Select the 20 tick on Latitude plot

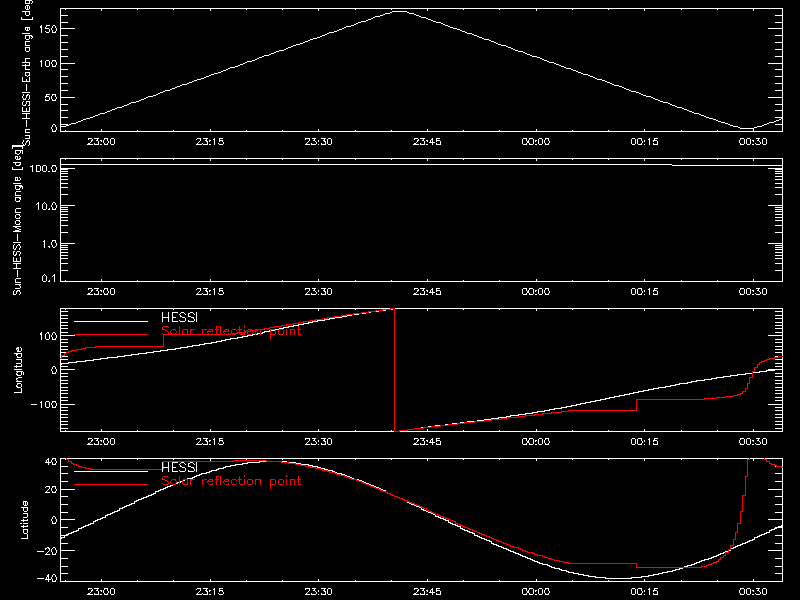[x=51, y=490]
